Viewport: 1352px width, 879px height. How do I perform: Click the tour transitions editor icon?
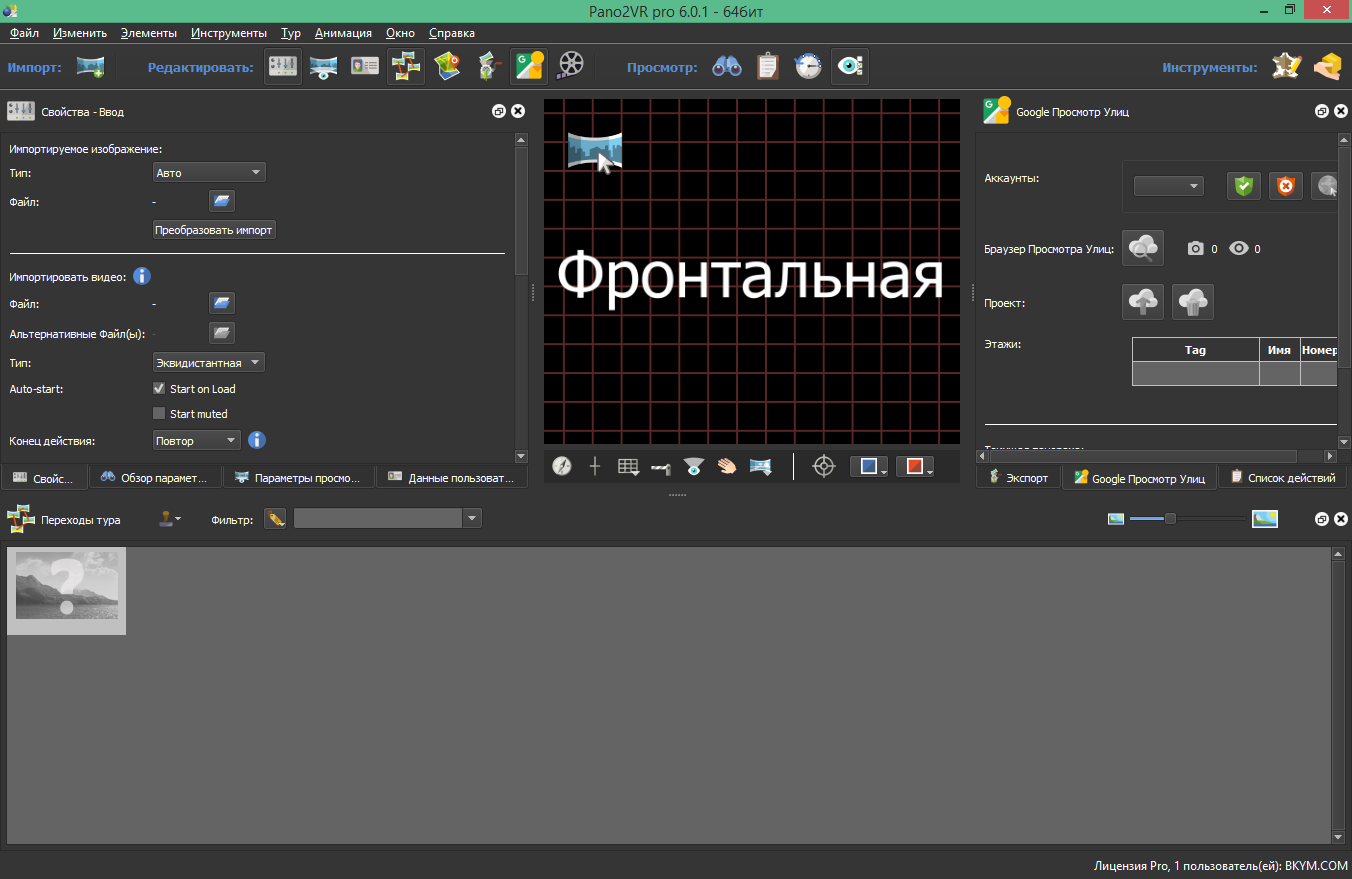click(405, 65)
